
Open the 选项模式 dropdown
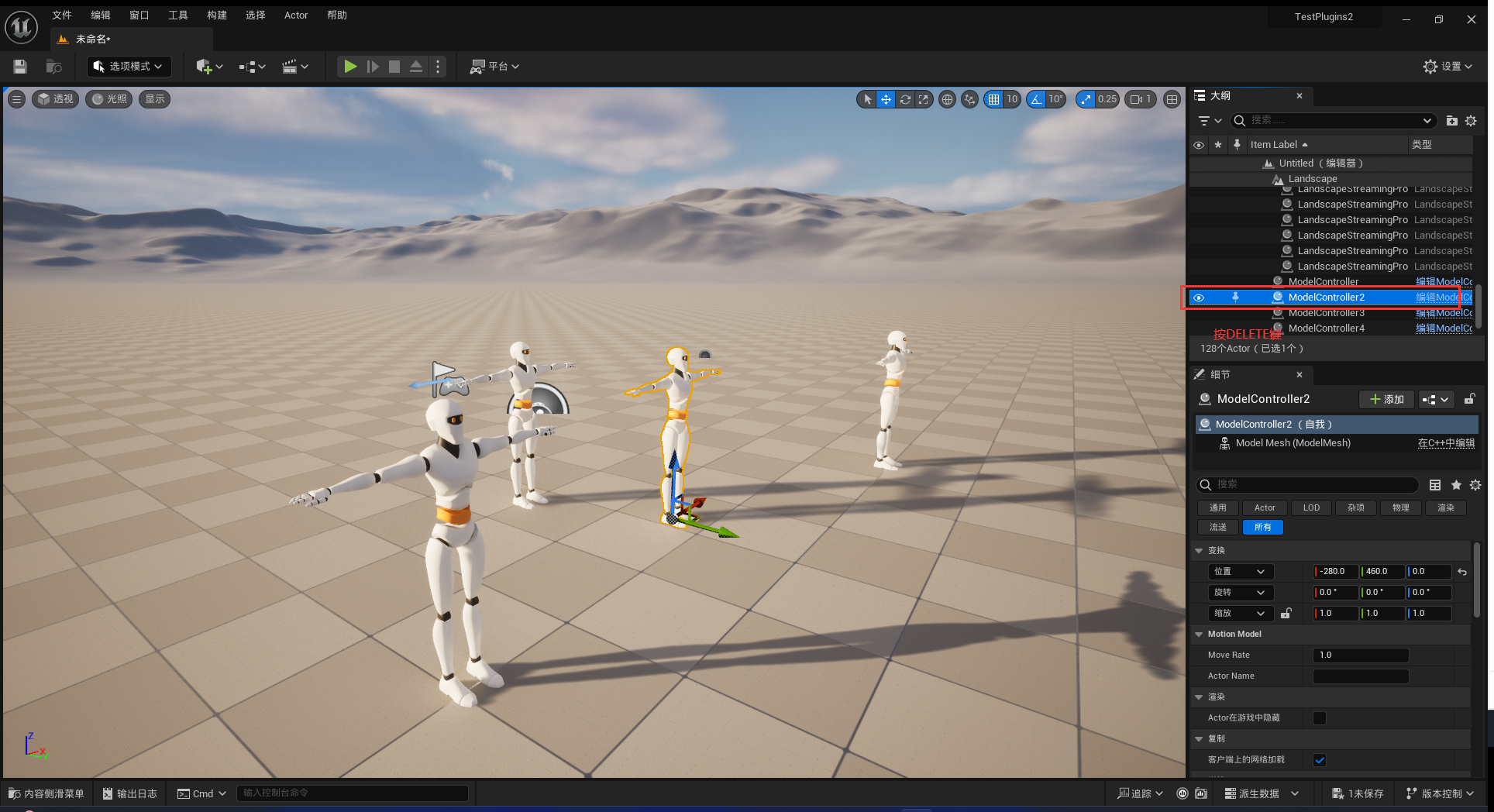(x=129, y=67)
